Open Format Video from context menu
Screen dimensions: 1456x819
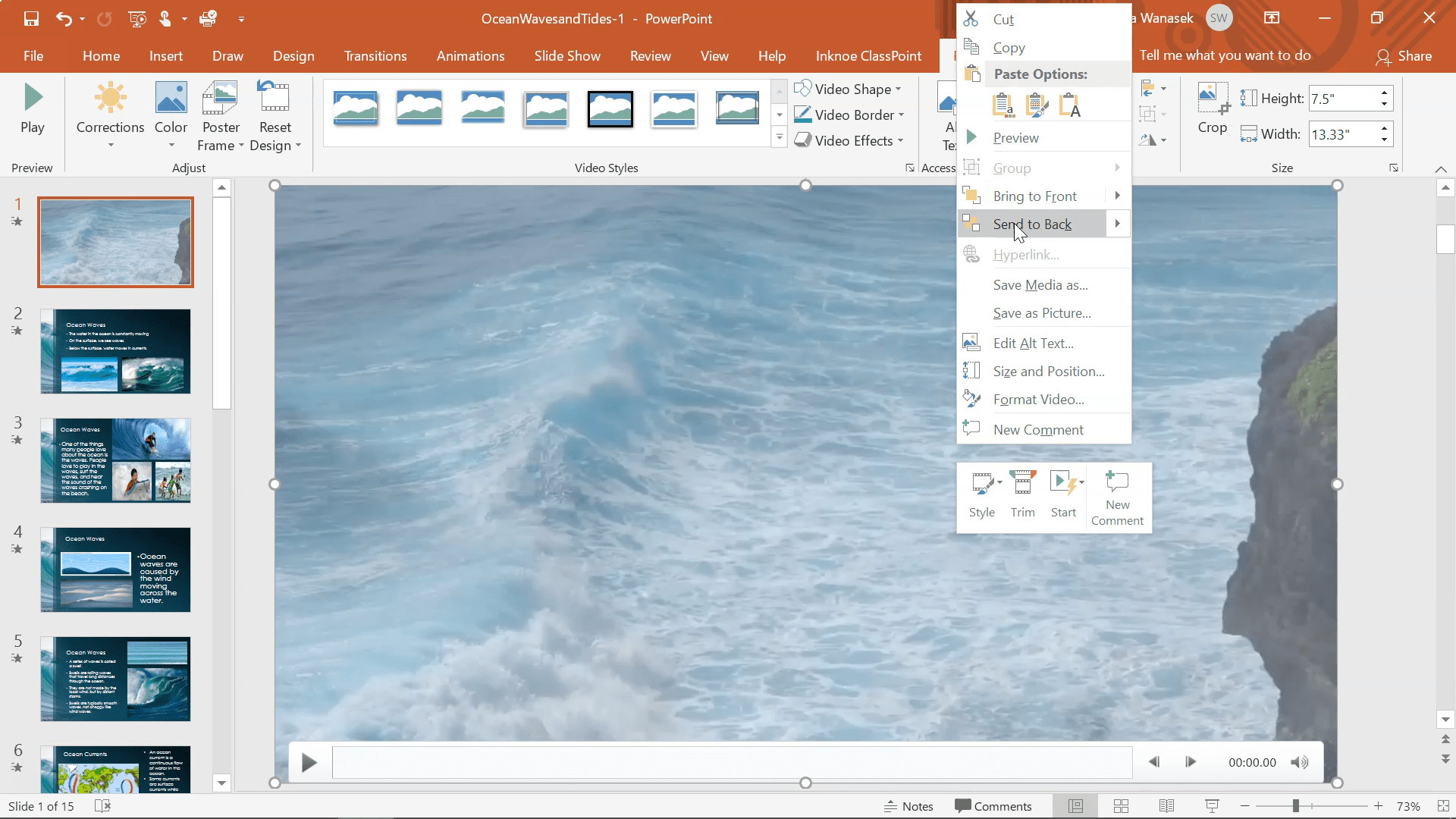pos(1037,399)
